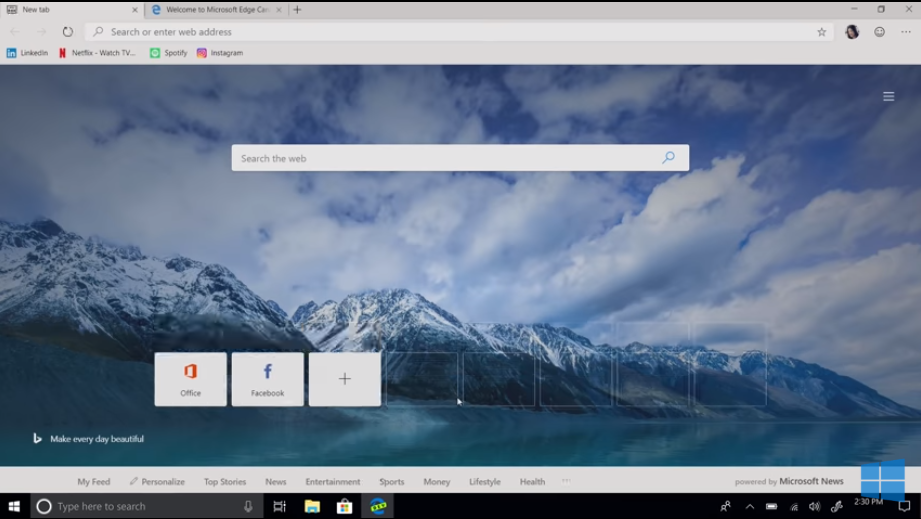Open the Facebook quick link tile

267,379
